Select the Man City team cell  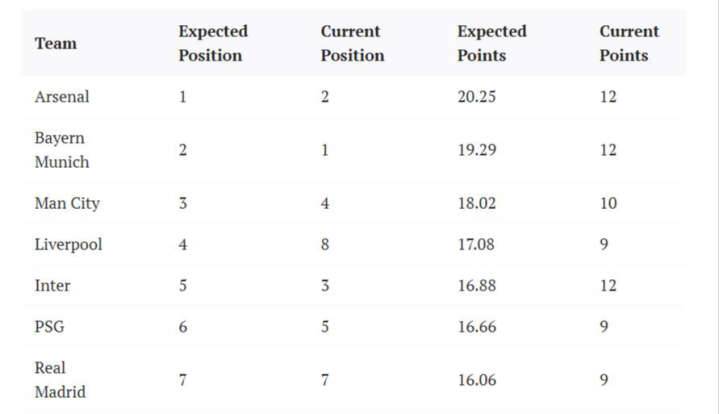pos(67,203)
